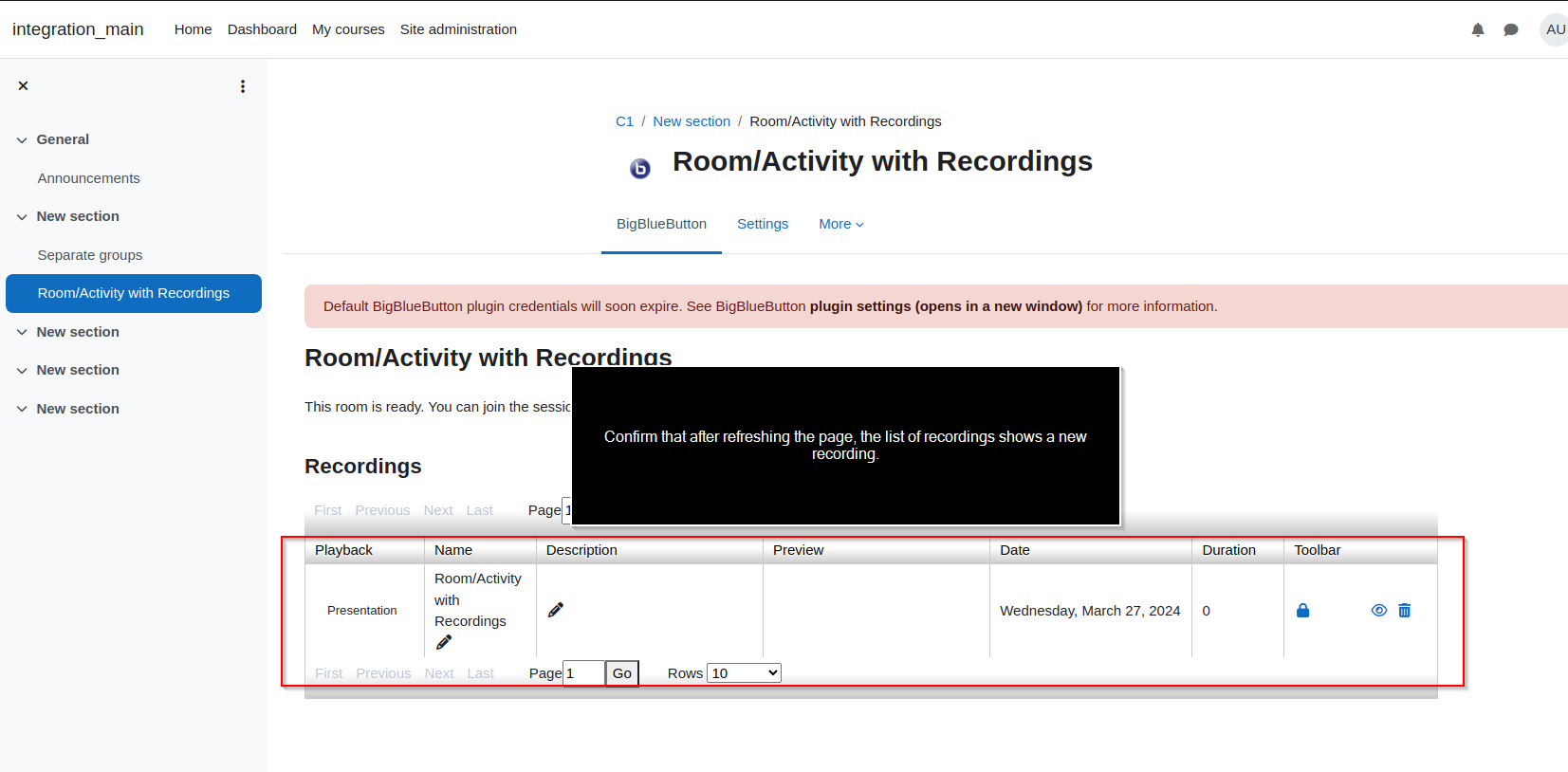The height and width of the screenshot is (772, 1568).
Task: Click the Wednesday, March 27, 2024 date cell
Action: (x=1090, y=611)
